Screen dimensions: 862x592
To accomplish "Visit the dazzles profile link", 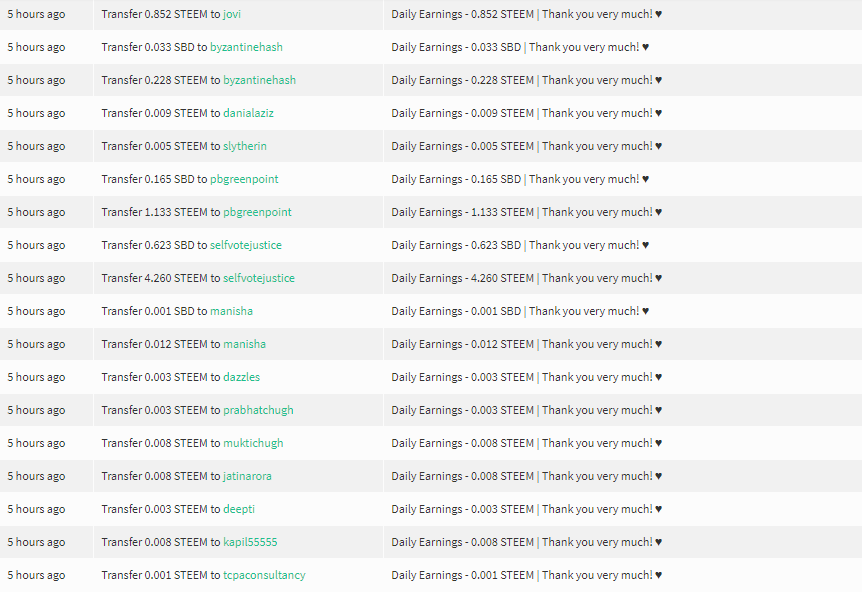I will coord(241,377).
